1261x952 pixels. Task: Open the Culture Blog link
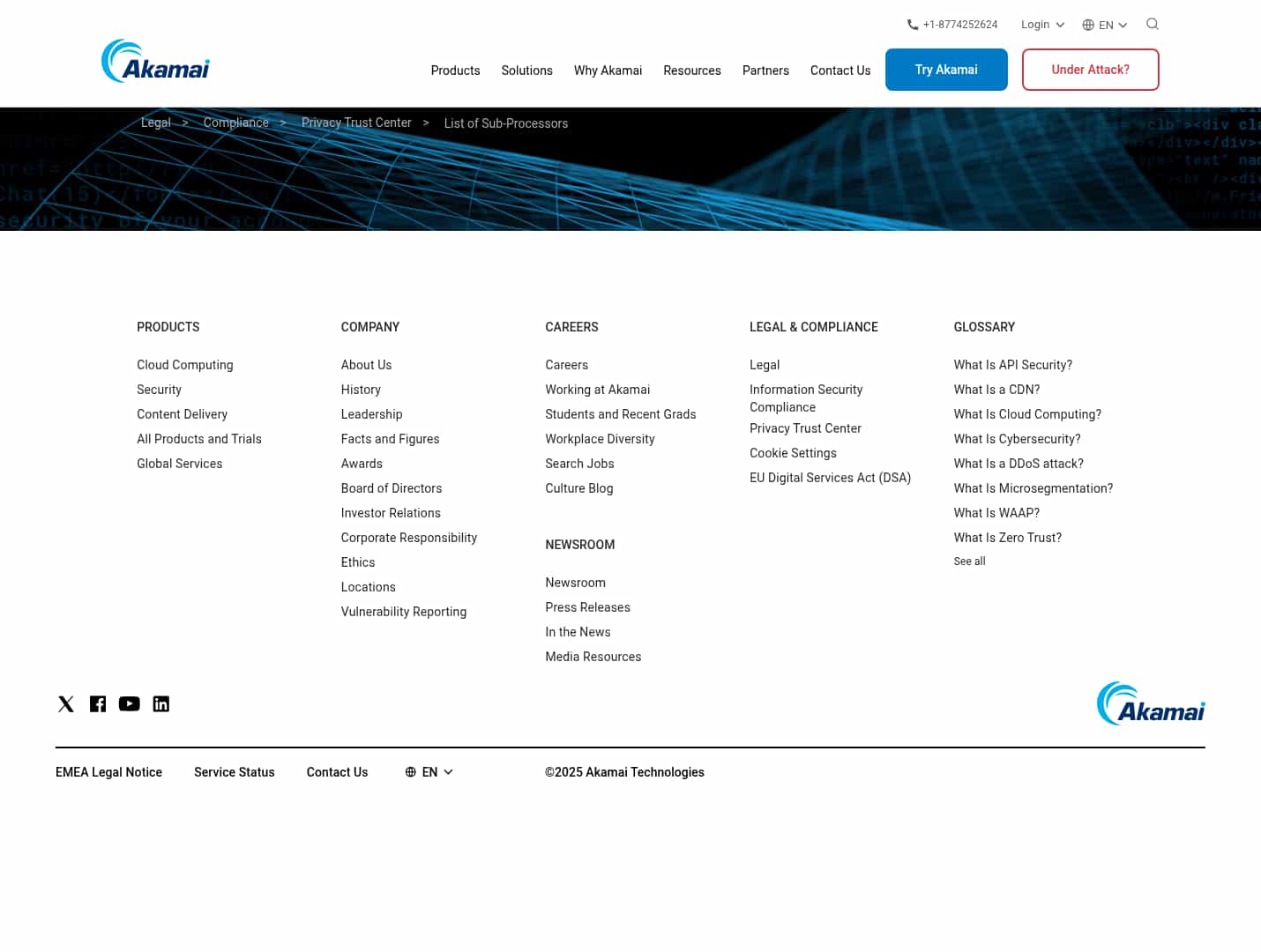click(x=579, y=488)
